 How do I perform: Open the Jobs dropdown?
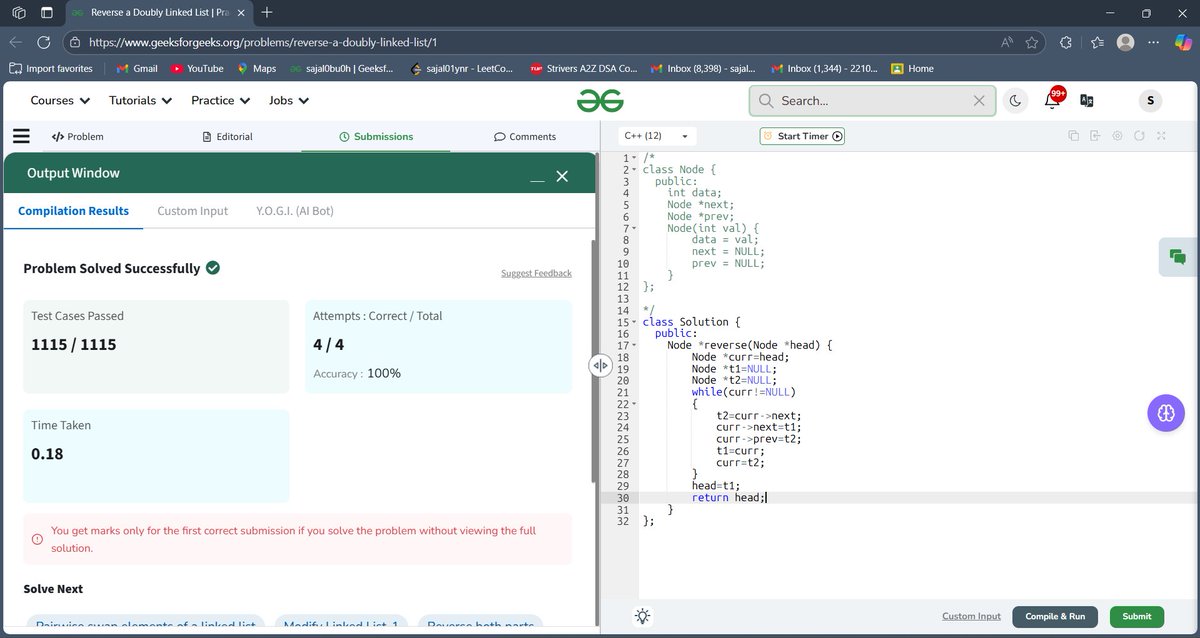[289, 100]
